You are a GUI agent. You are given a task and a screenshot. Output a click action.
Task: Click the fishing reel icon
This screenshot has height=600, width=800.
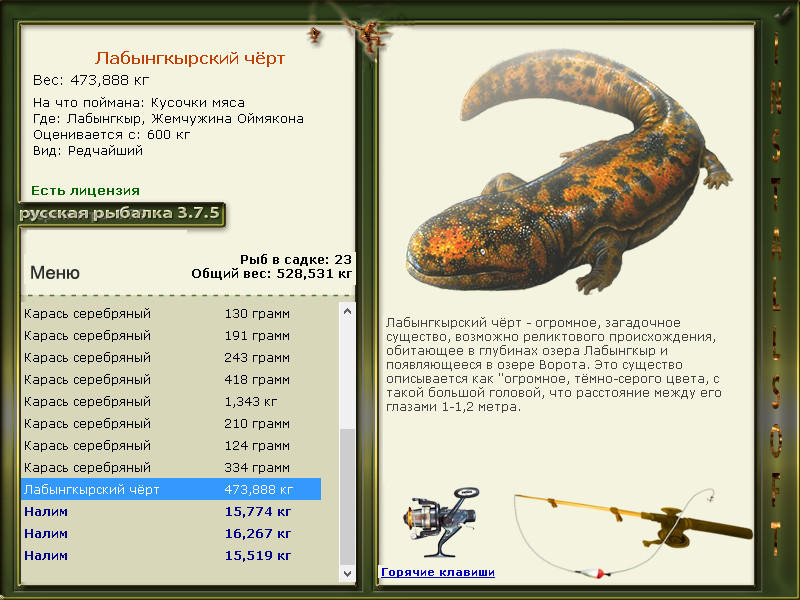(442, 521)
